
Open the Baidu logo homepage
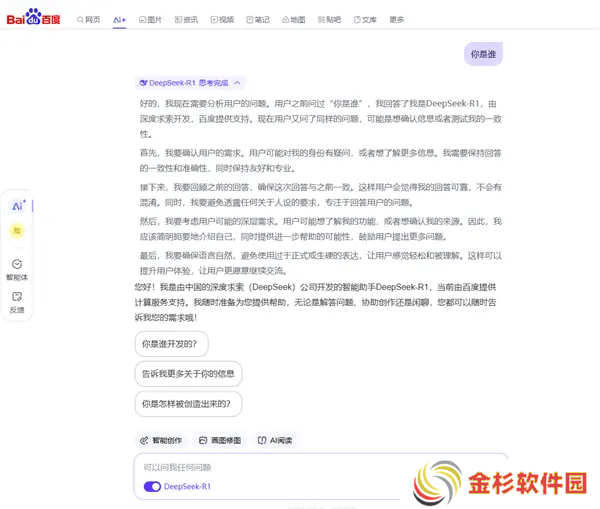click(34, 18)
